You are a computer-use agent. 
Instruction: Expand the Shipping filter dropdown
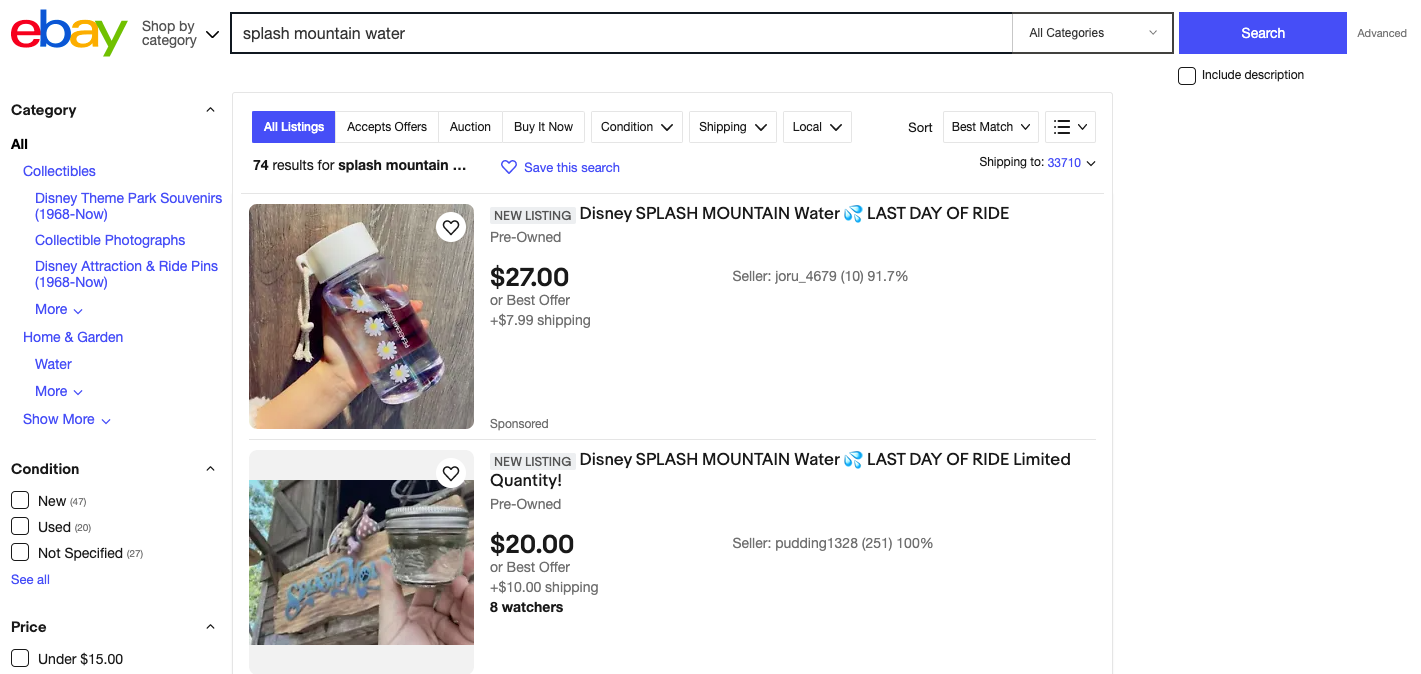tap(733, 127)
